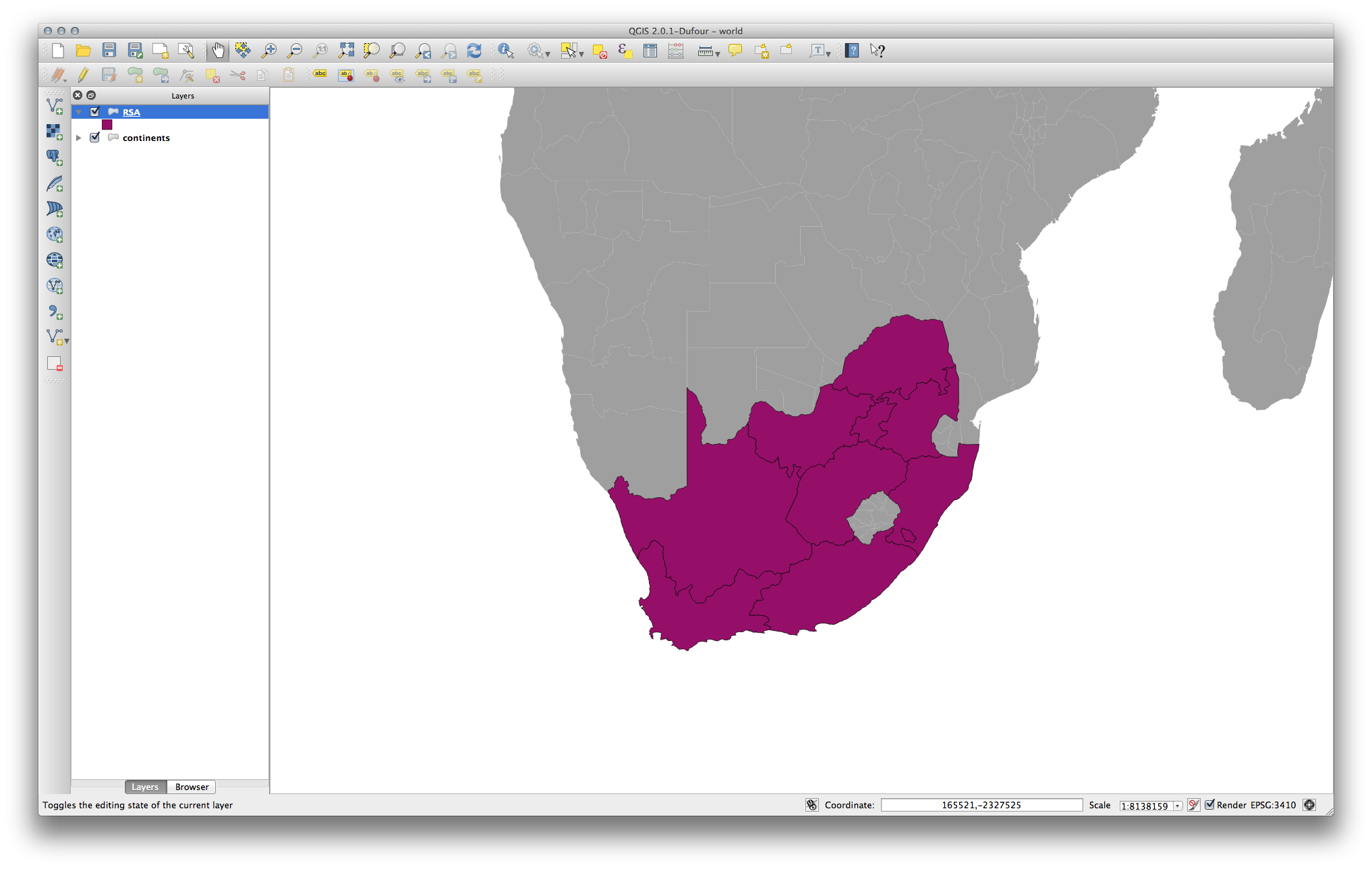The width and height of the screenshot is (1372, 869).
Task: Uncheck the Render checkbox
Action: [1209, 804]
